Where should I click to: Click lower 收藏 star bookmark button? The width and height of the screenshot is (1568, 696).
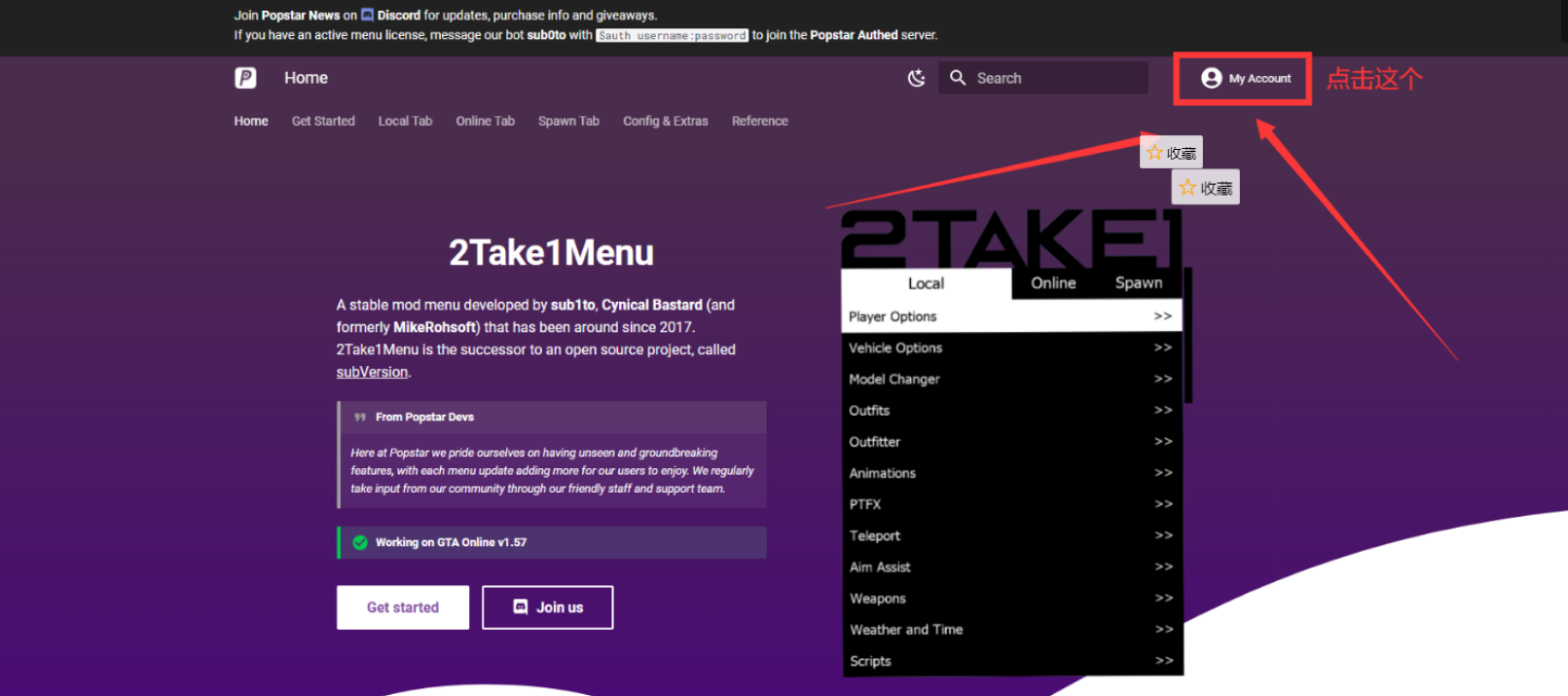tap(1205, 187)
